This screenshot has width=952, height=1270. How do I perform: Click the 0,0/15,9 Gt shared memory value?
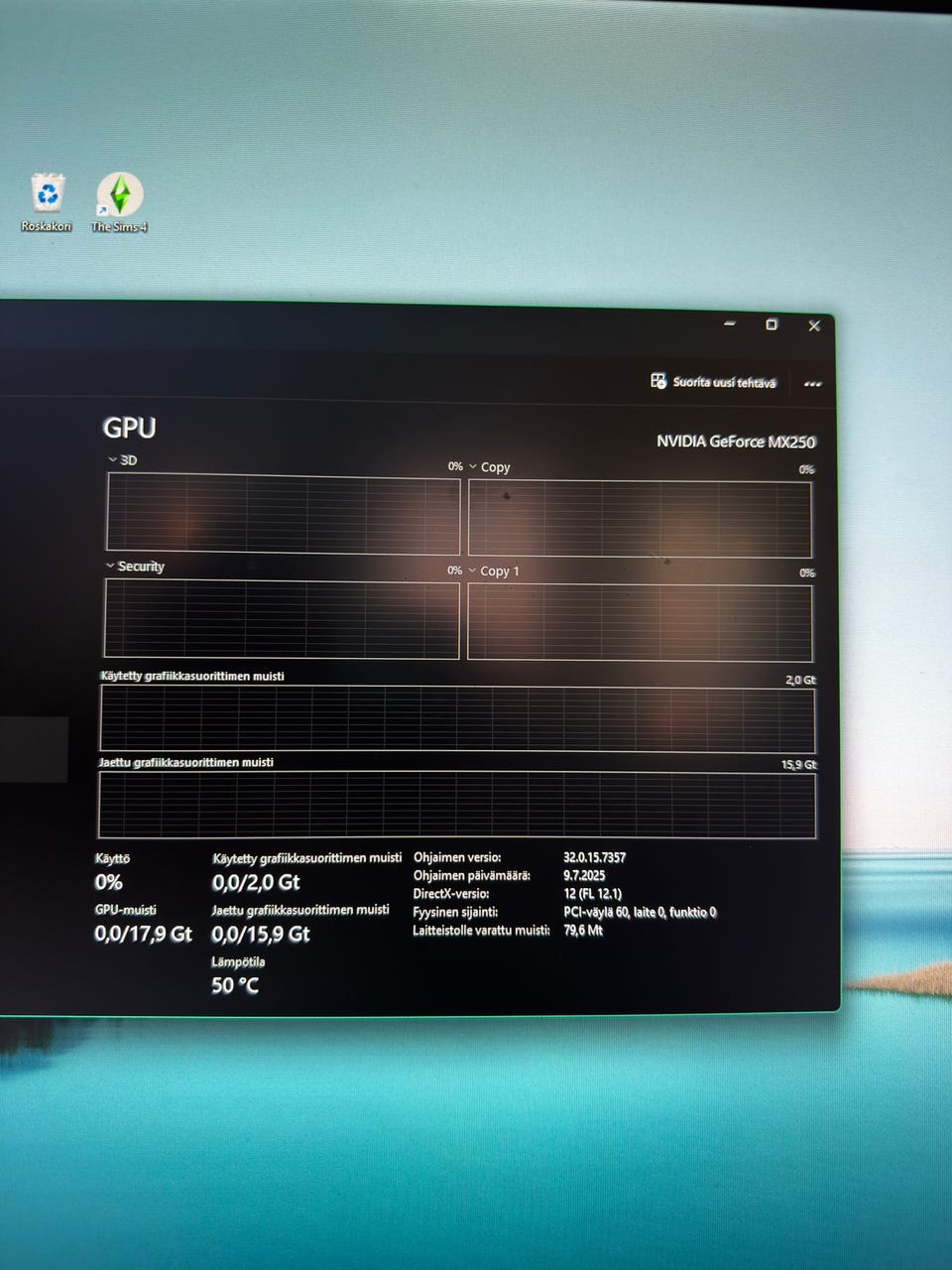click(261, 935)
